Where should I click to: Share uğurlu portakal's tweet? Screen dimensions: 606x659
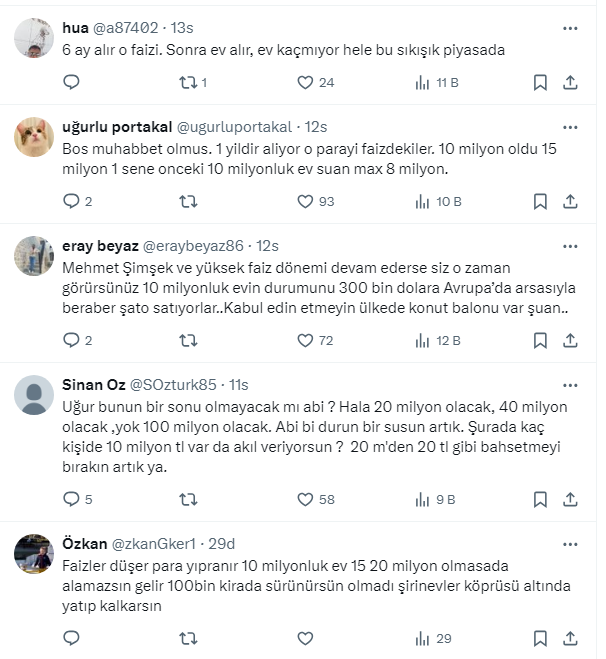570,201
